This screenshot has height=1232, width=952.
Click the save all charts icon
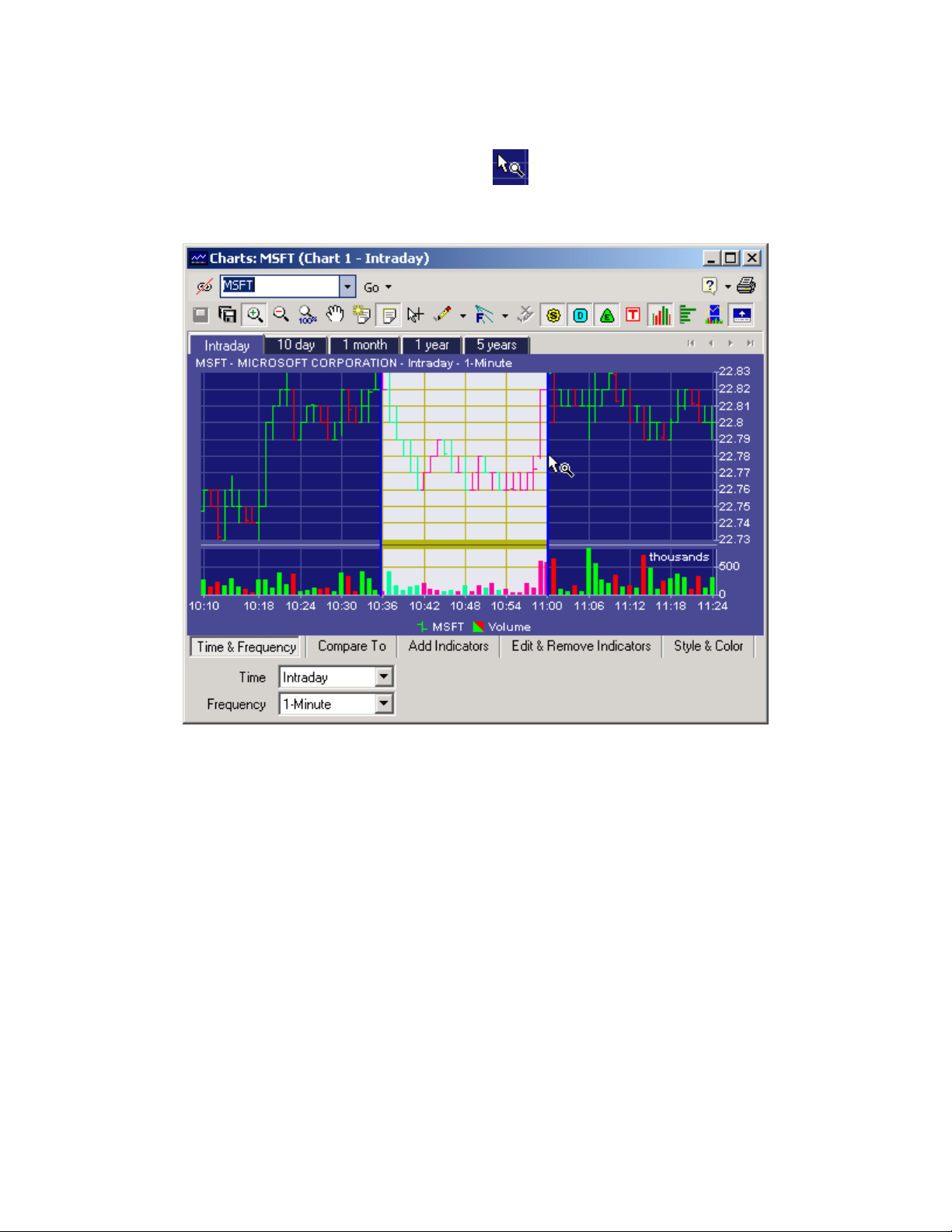pos(227,315)
